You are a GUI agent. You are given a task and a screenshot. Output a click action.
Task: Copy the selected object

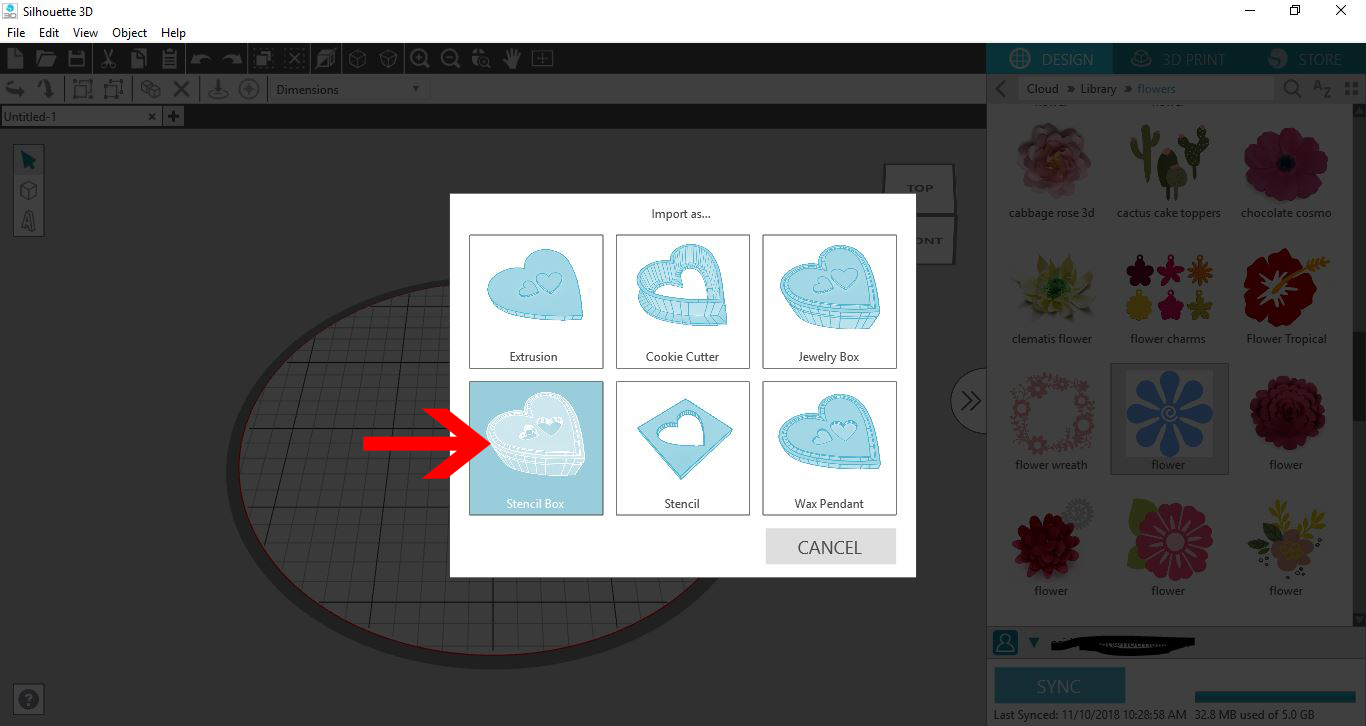tap(138, 59)
